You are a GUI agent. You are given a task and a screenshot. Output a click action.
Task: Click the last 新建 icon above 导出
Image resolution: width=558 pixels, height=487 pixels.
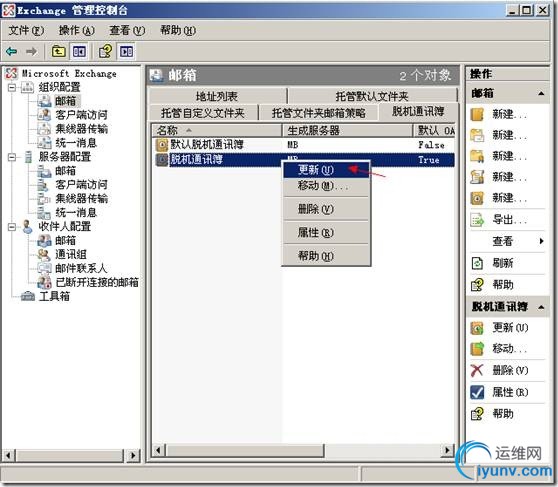click(477, 198)
